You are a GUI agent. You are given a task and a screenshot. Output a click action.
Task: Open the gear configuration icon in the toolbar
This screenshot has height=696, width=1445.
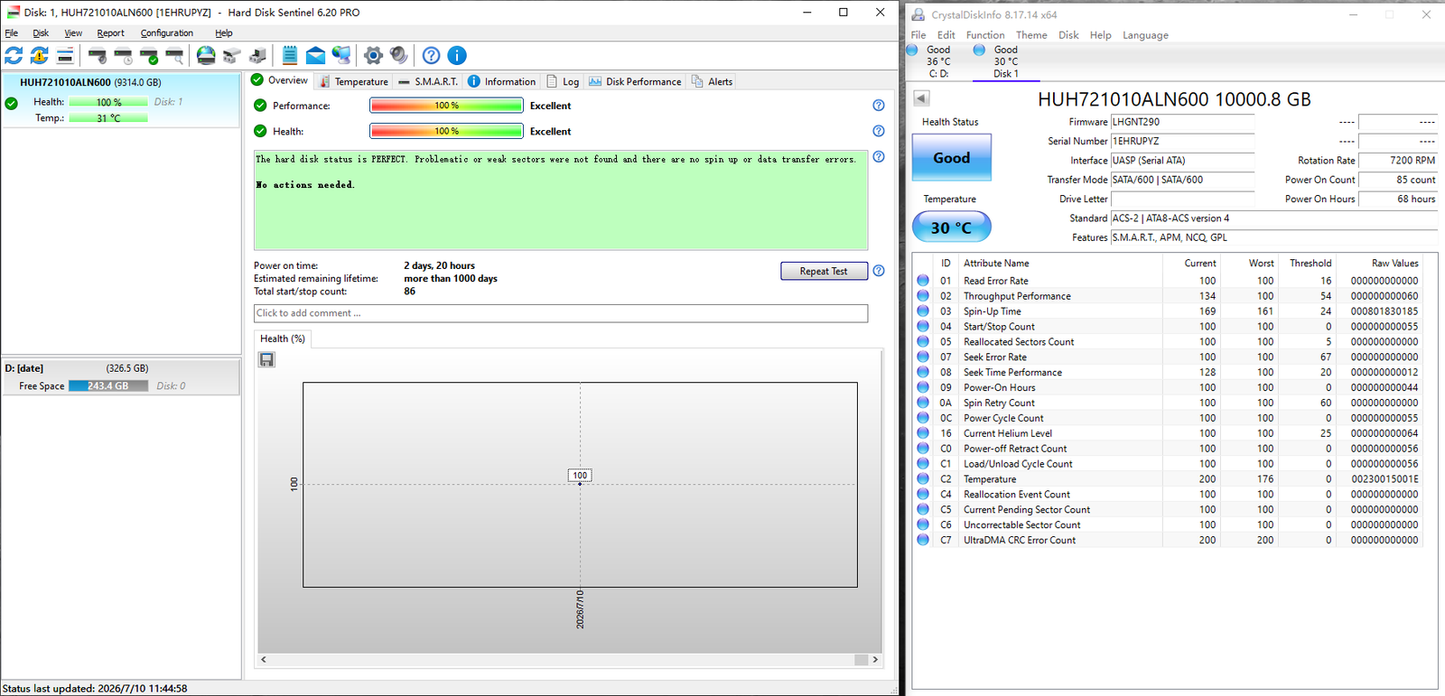[373, 56]
